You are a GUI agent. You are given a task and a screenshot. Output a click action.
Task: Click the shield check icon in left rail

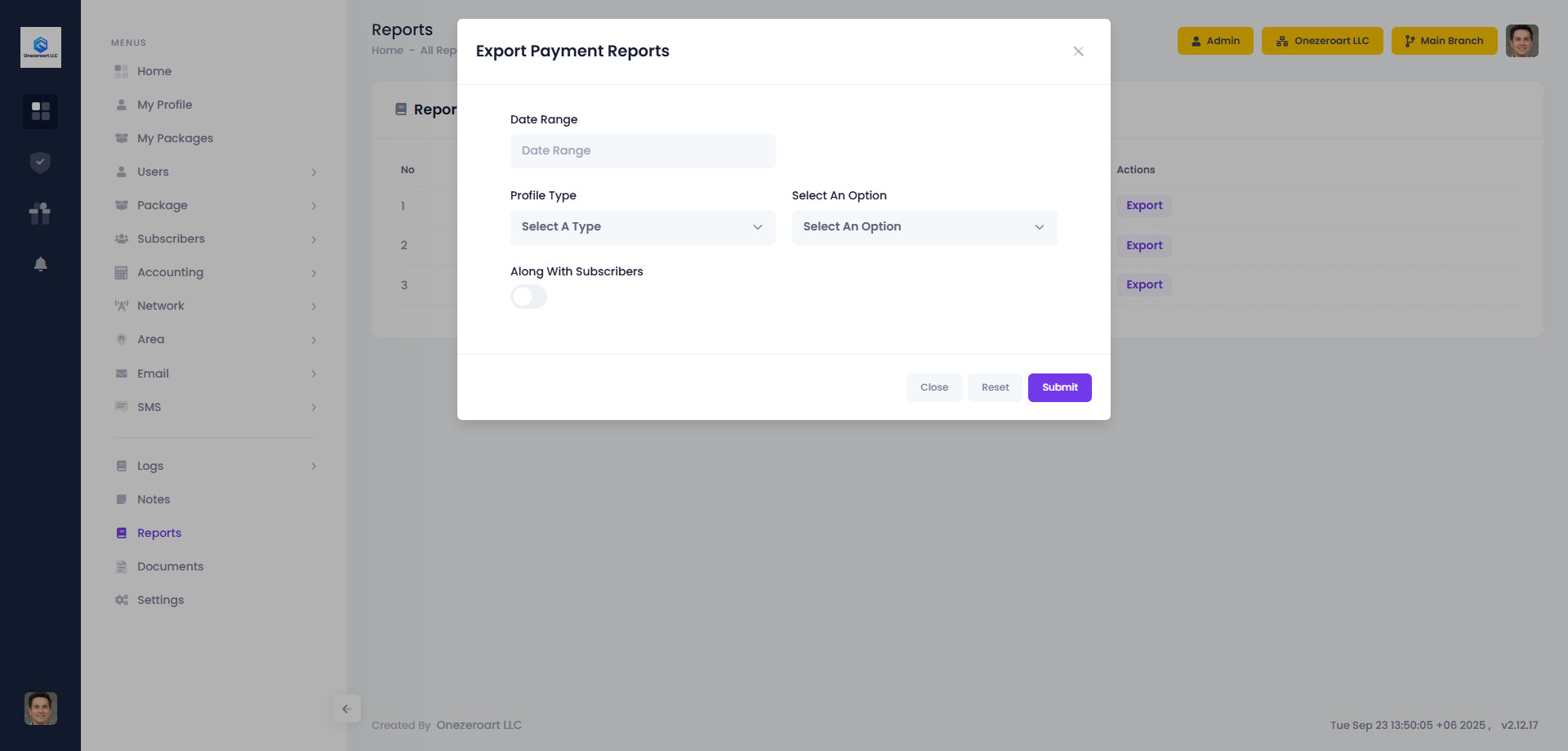click(40, 163)
